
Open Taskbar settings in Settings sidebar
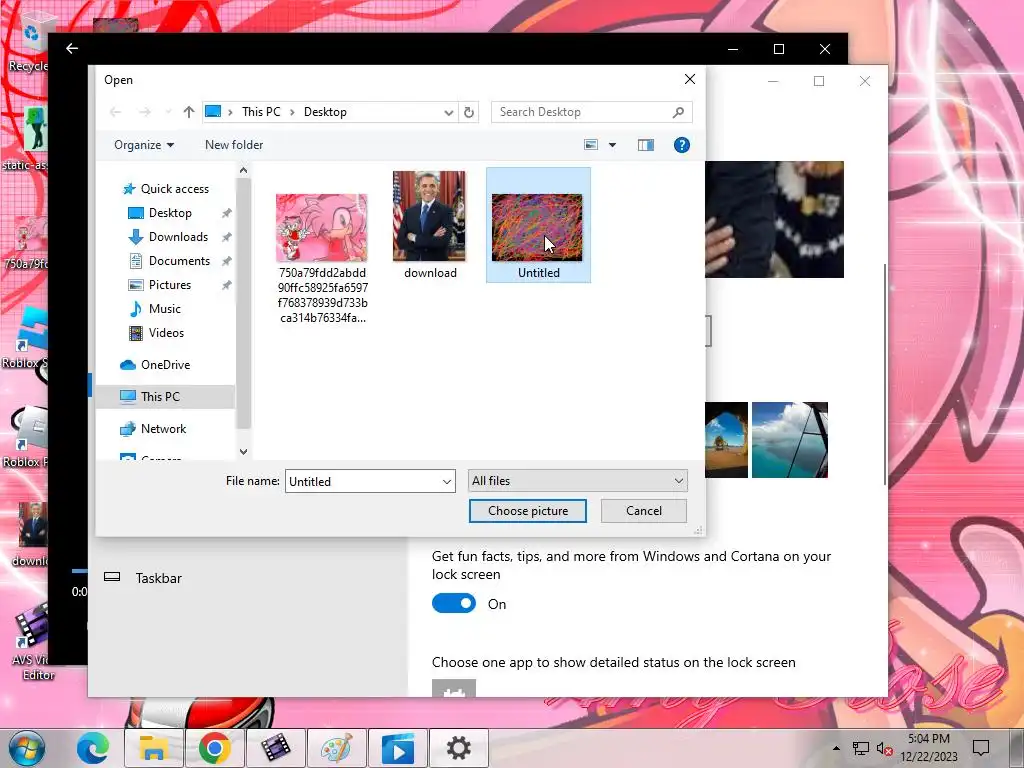158,578
